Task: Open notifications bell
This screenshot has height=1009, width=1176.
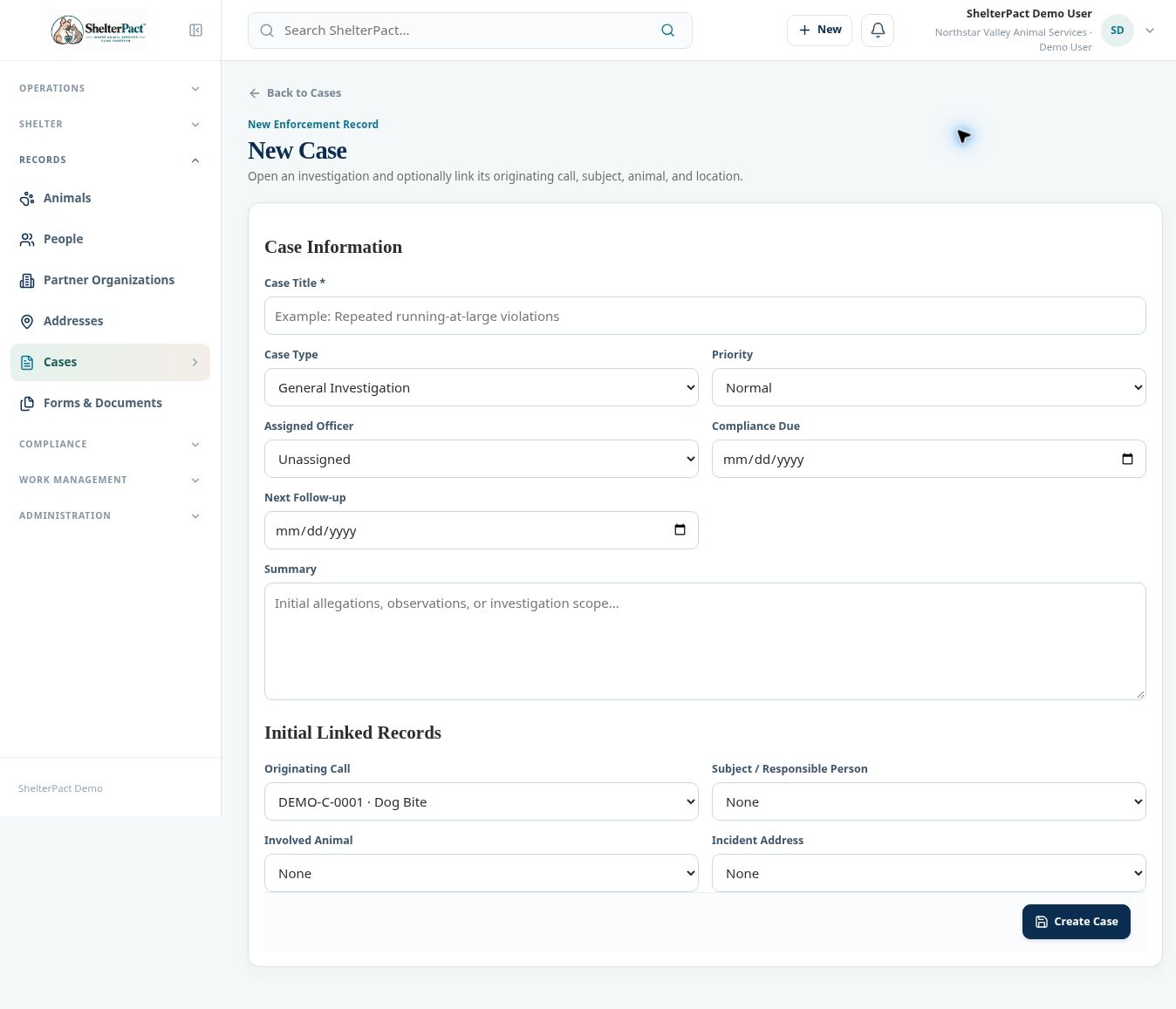Action: pyautogui.click(x=878, y=30)
